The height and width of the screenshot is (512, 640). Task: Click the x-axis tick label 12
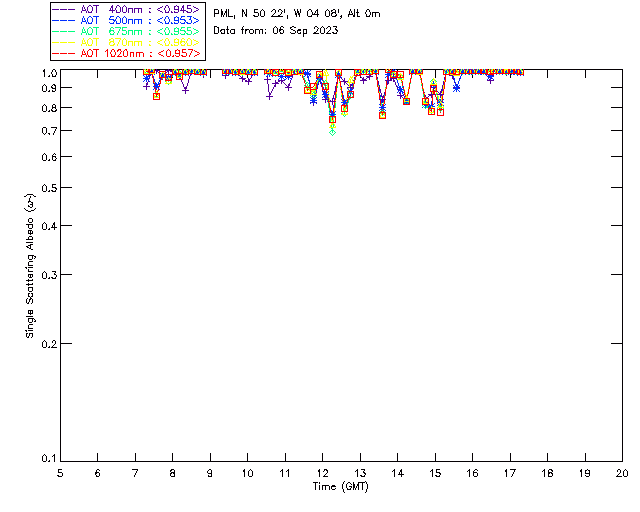click(322, 473)
